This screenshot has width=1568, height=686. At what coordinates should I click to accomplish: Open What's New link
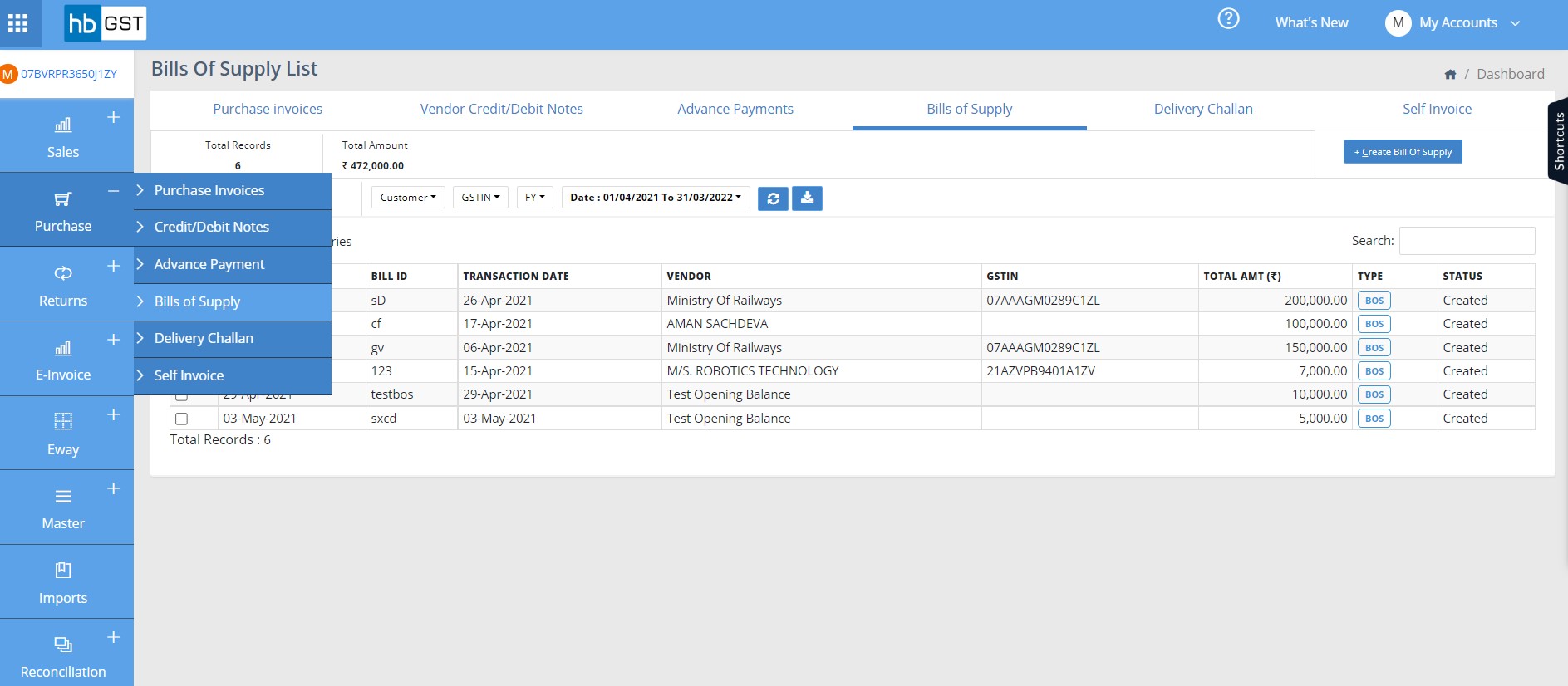click(x=1311, y=23)
